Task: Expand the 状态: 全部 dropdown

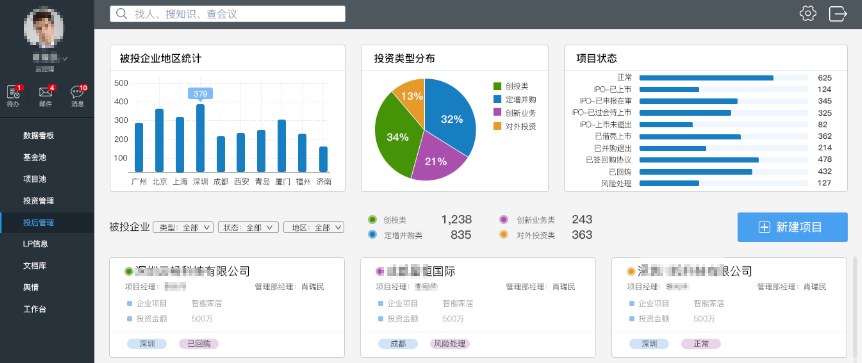Action: [248, 227]
